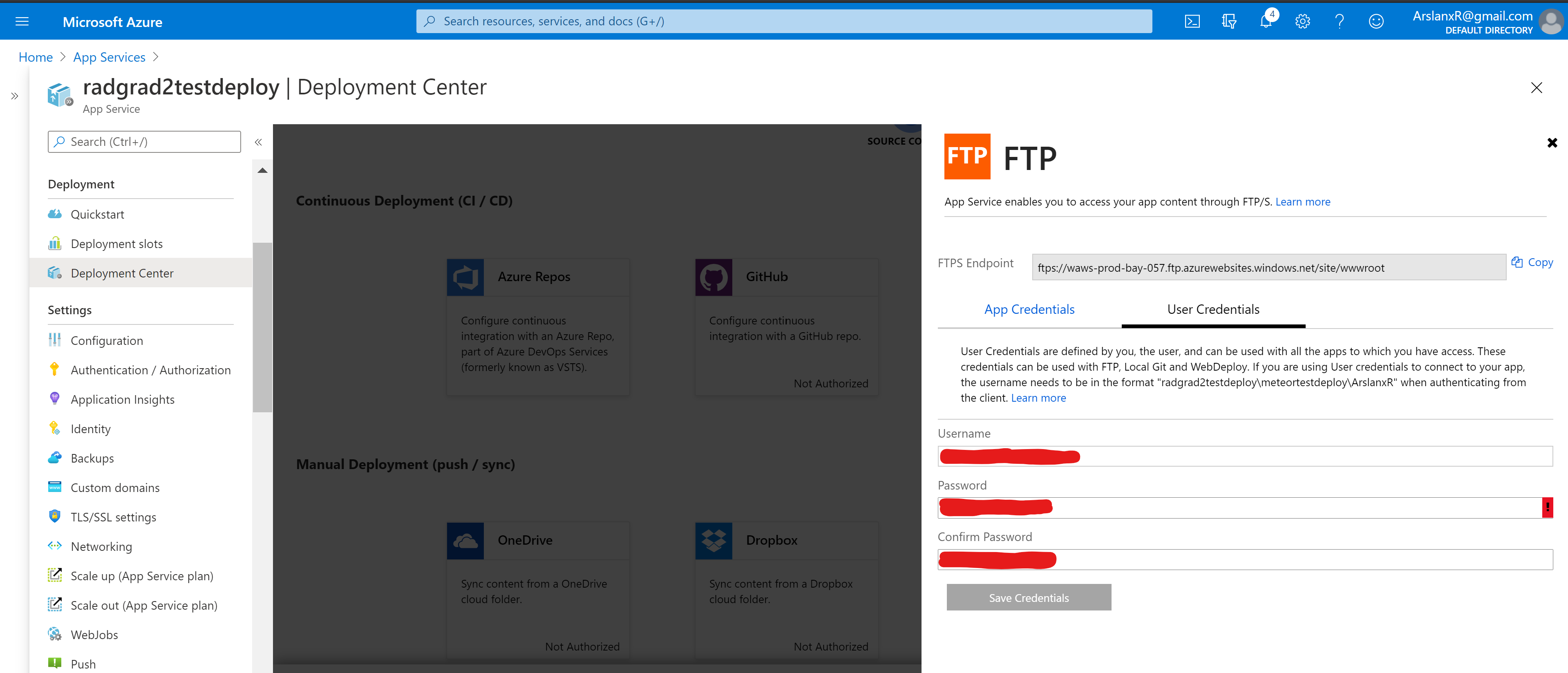This screenshot has width=1568, height=673.
Task: Click Not Authorized text on GitHub tile
Action: tap(831, 383)
